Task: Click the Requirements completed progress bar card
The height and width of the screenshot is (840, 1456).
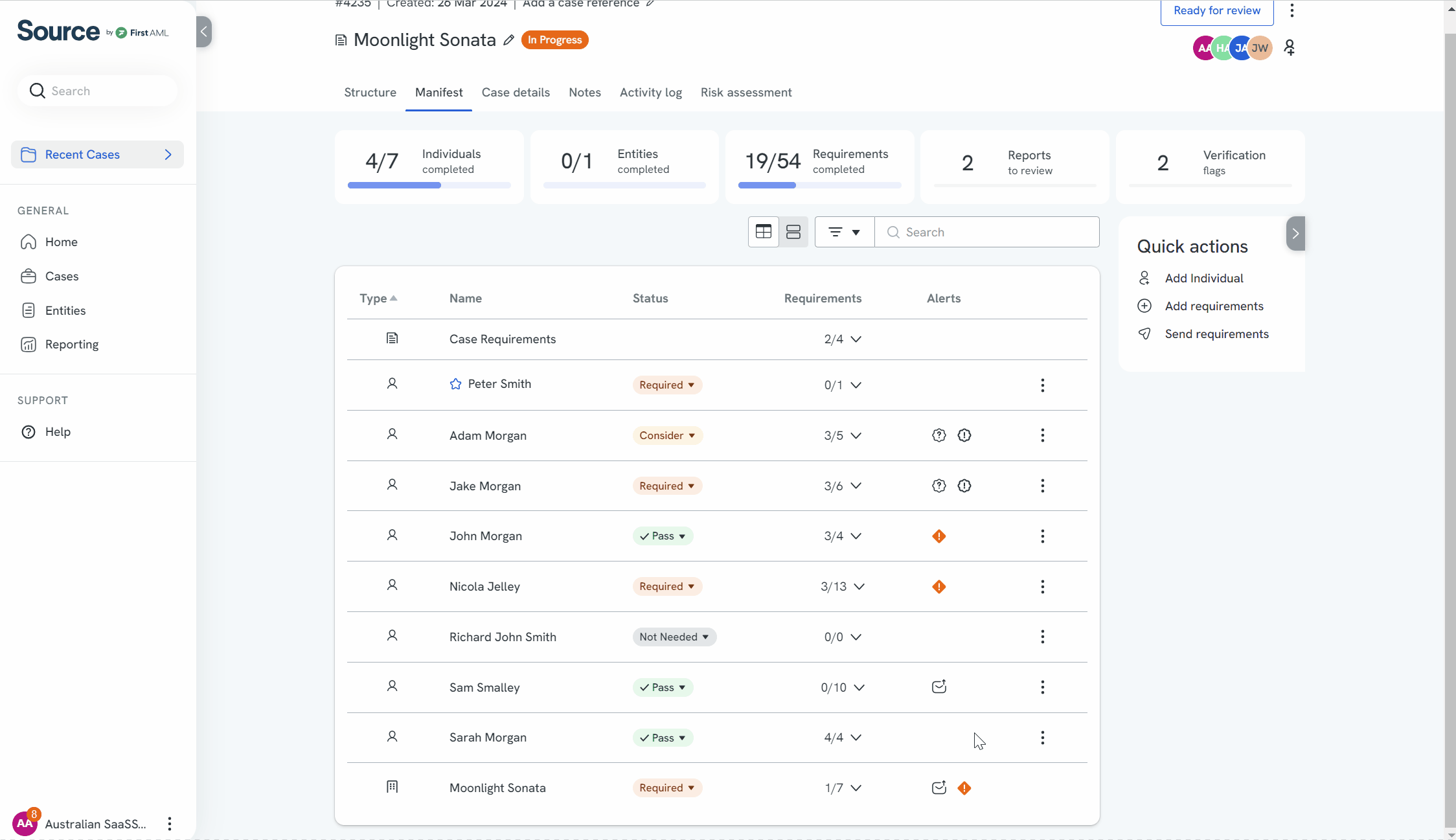Action: [x=819, y=167]
